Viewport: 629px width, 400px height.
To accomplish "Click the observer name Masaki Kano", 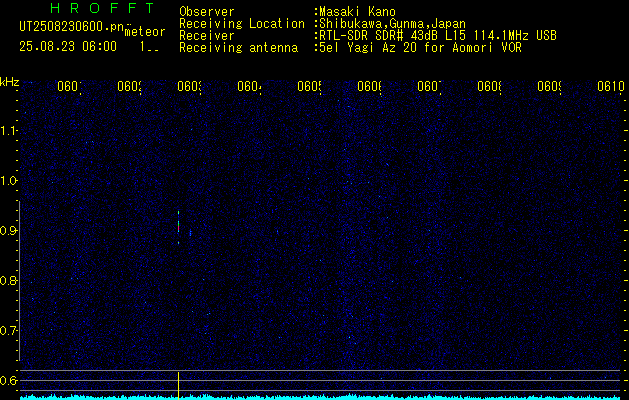I will click(357, 12).
